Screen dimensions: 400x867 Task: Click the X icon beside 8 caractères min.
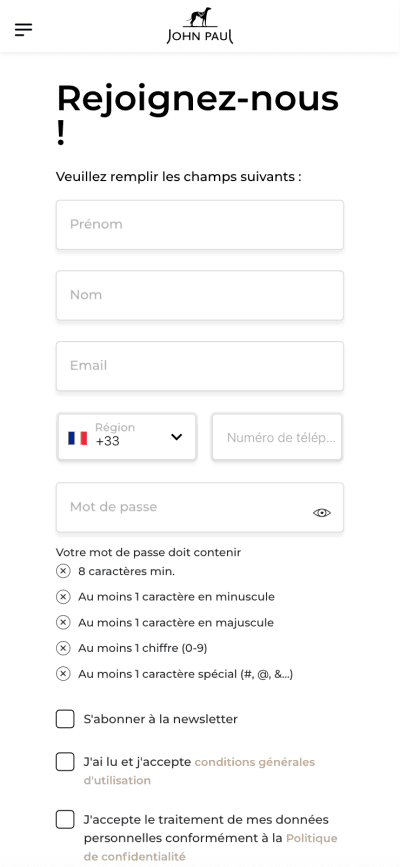click(63, 571)
